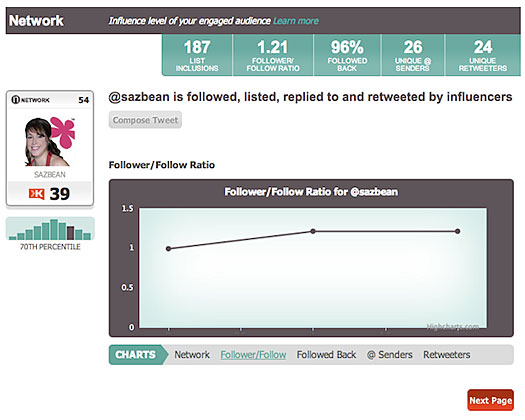Go to Next Page
Screen dimensions: 525x420
(x=491, y=400)
